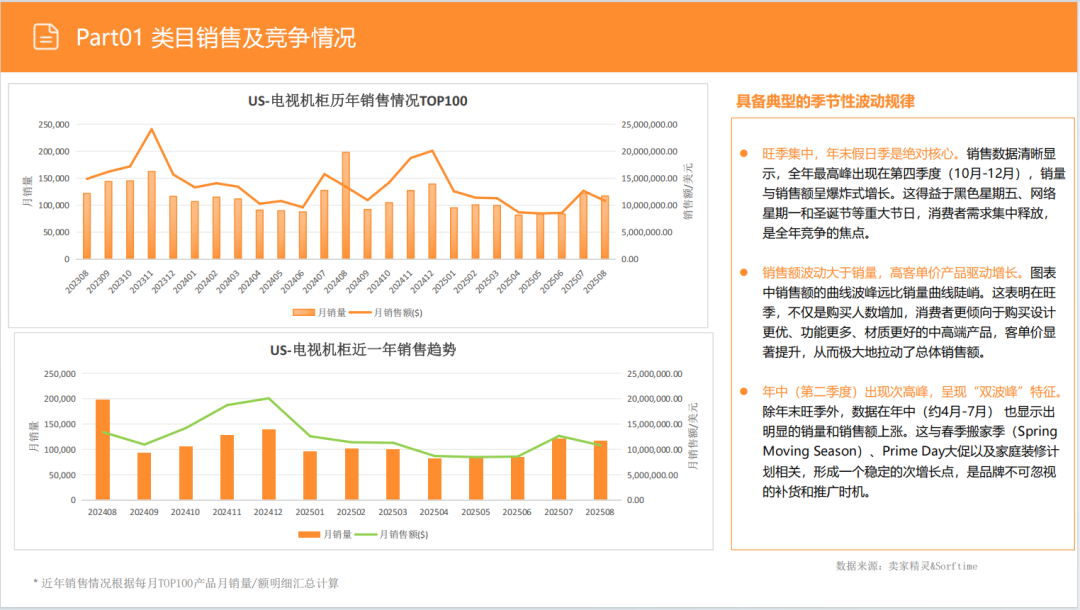The image size is (1080, 610).
Task: Click the orange 月销量 color swatch in bottom legend
Action: pyautogui.click(x=308, y=535)
